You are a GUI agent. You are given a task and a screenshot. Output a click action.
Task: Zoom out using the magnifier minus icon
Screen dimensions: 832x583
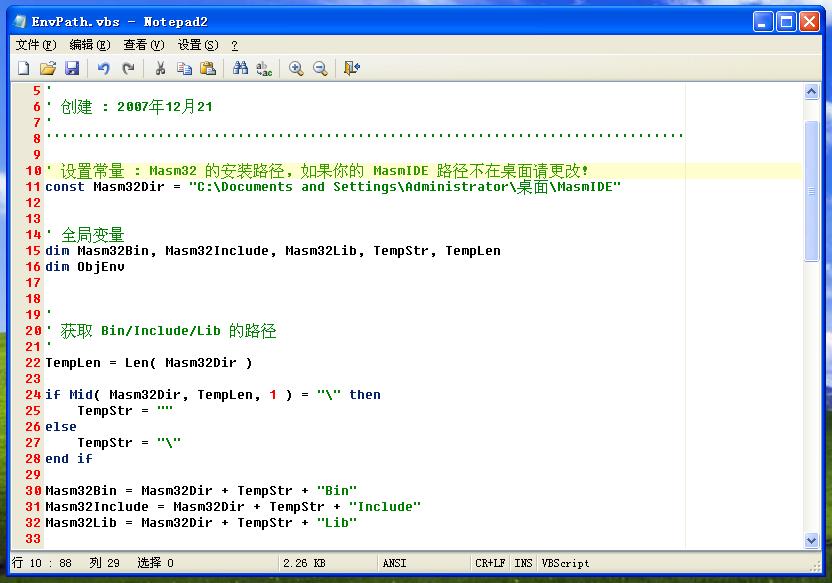point(320,68)
